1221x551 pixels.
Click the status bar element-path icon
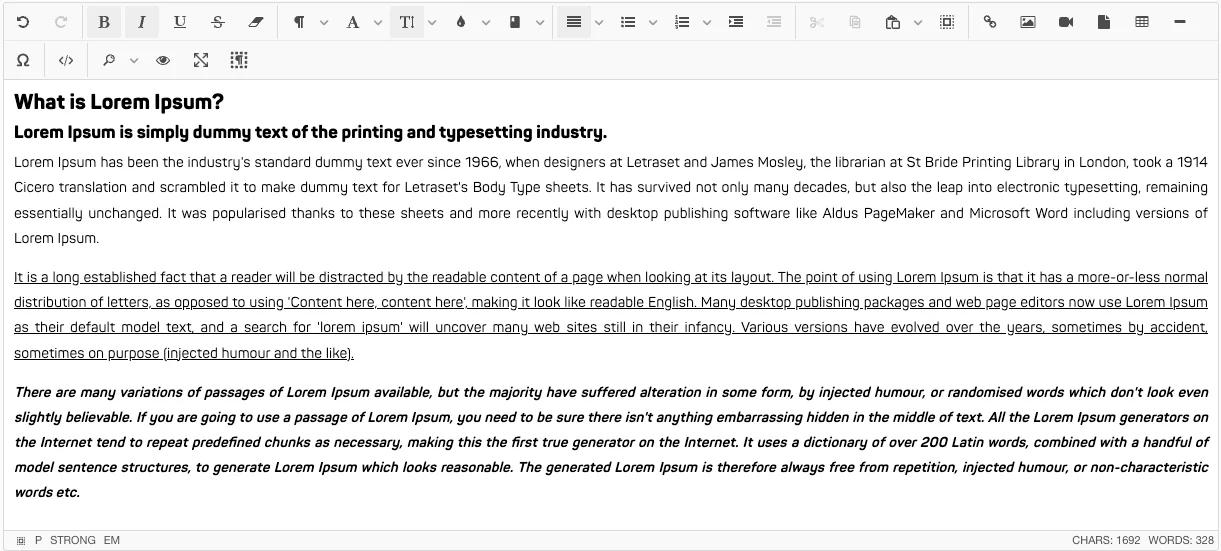21,541
